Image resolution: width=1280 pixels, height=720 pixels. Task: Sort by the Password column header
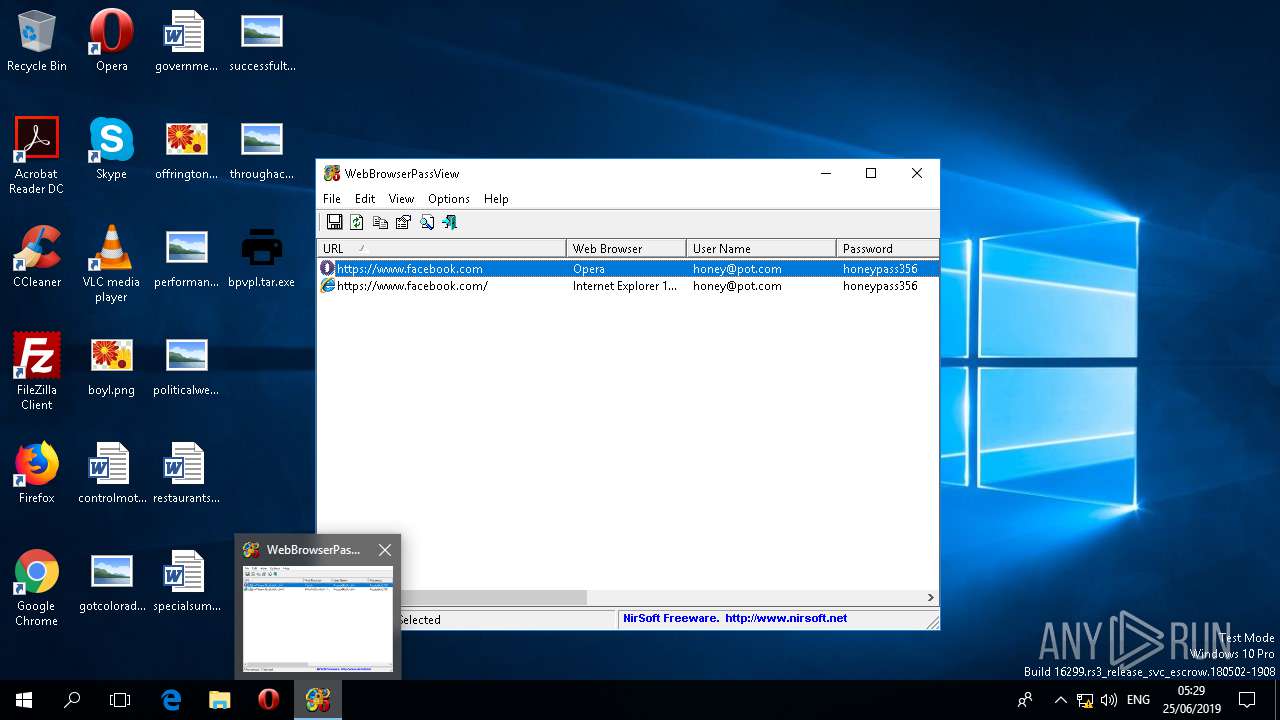pyautogui.click(x=887, y=248)
